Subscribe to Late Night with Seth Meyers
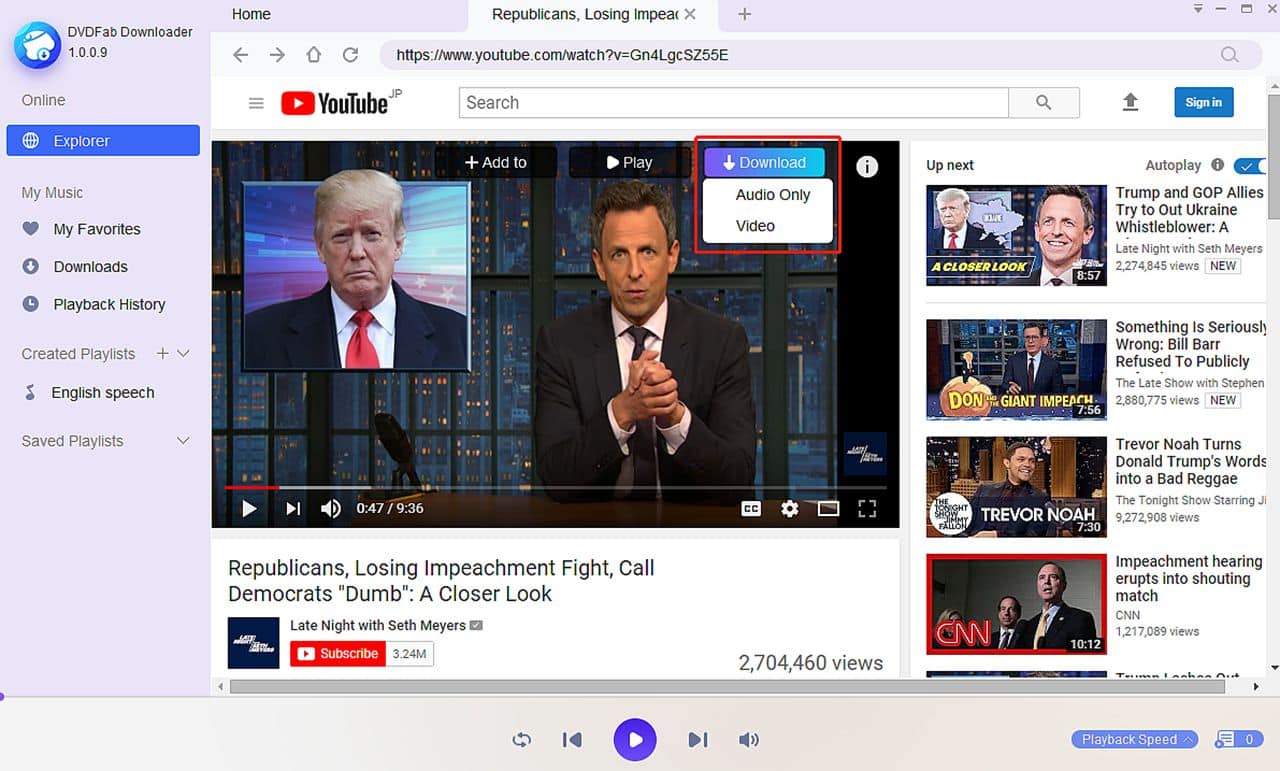 coord(337,653)
